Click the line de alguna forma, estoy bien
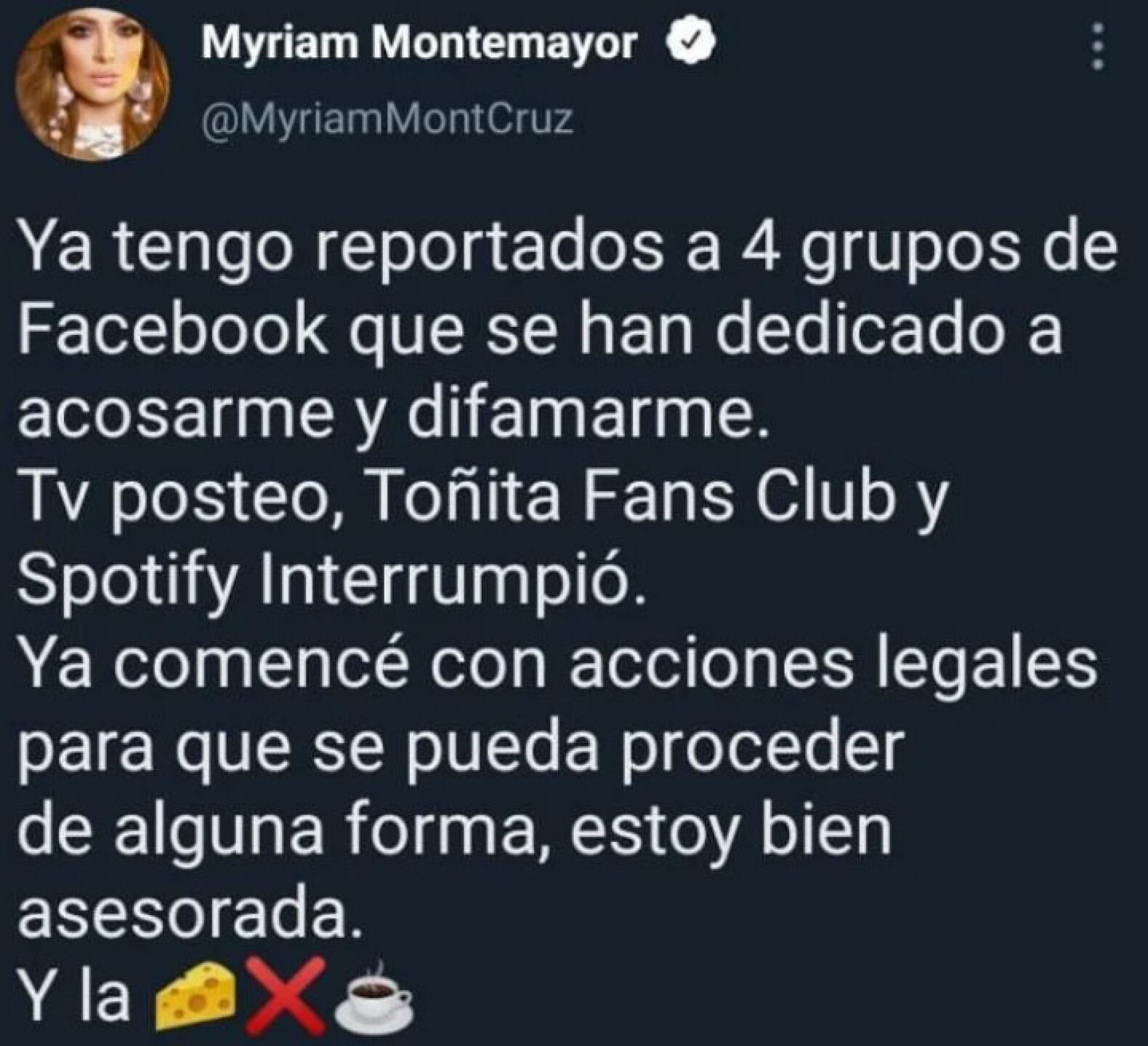The height and width of the screenshot is (1046, 1148). (454, 833)
